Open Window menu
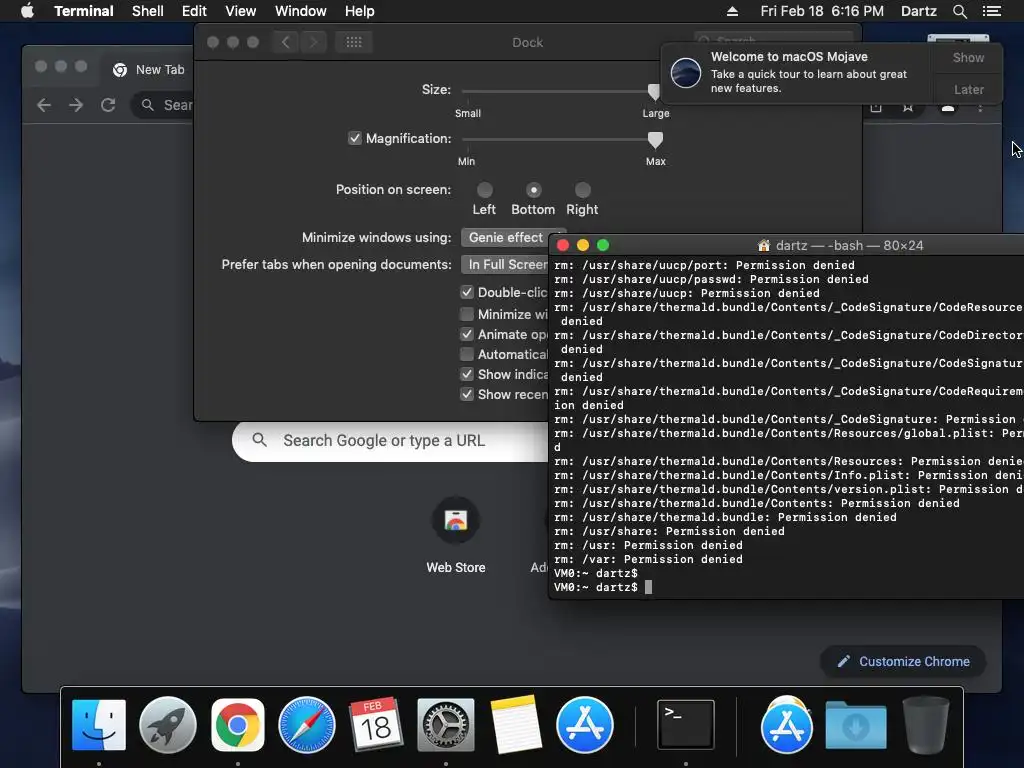Image resolution: width=1024 pixels, height=768 pixels. pyautogui.click(x=300, y=11)
